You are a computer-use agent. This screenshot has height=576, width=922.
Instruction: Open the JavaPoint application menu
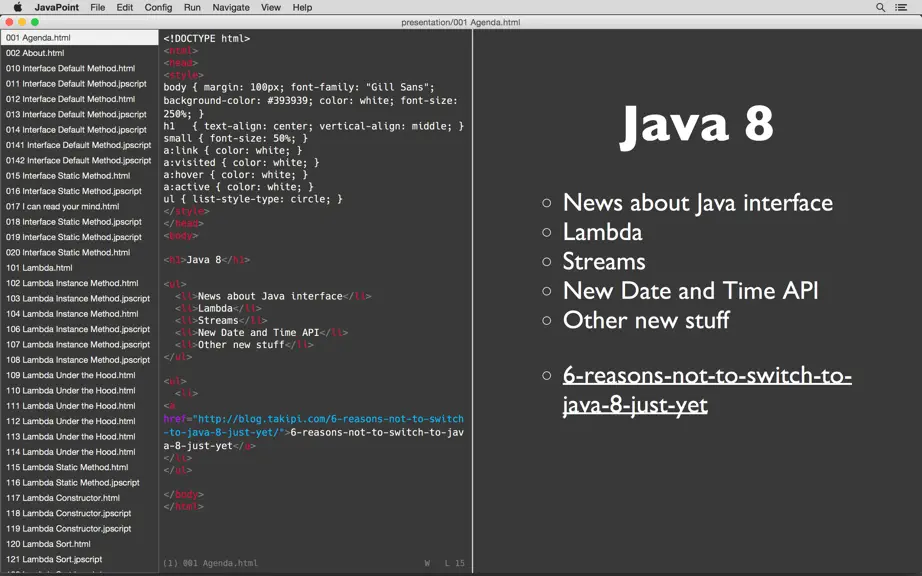coord(56,7)
